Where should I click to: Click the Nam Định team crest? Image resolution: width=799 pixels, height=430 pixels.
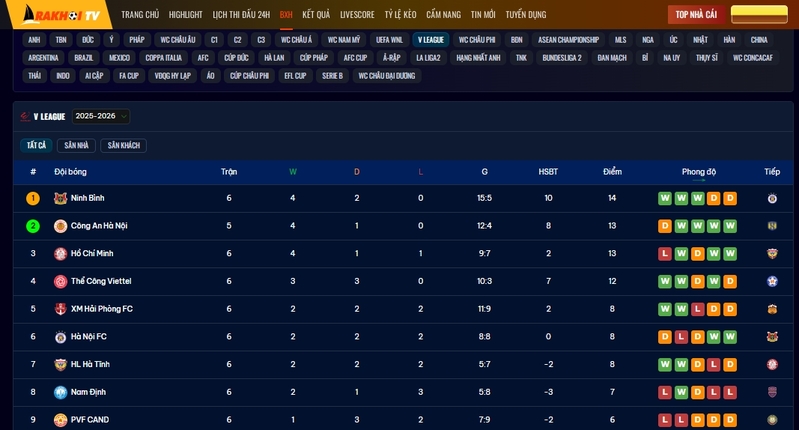point(60,392)
